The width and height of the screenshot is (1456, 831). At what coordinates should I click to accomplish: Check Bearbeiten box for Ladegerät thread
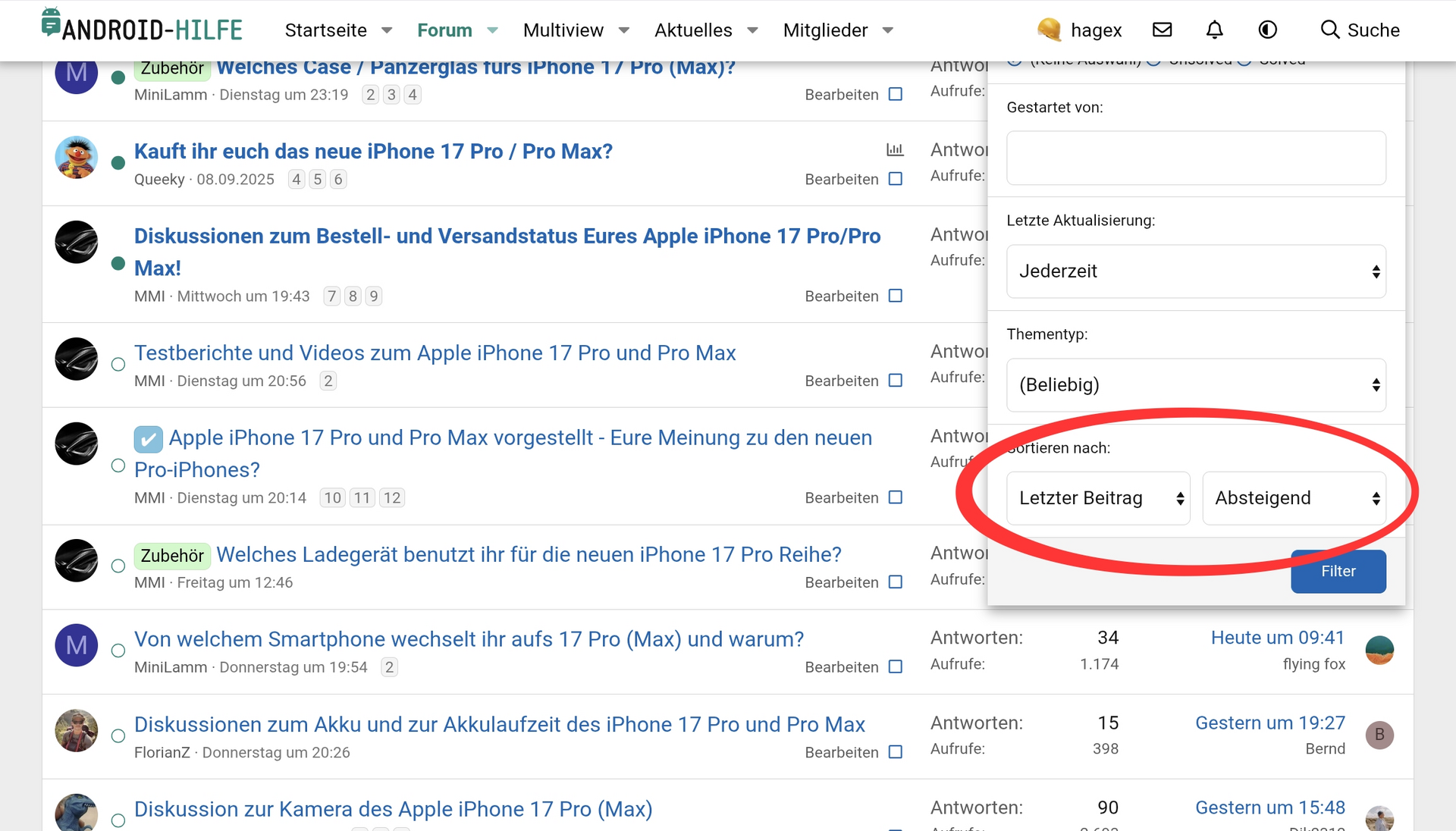pos(895,582)
